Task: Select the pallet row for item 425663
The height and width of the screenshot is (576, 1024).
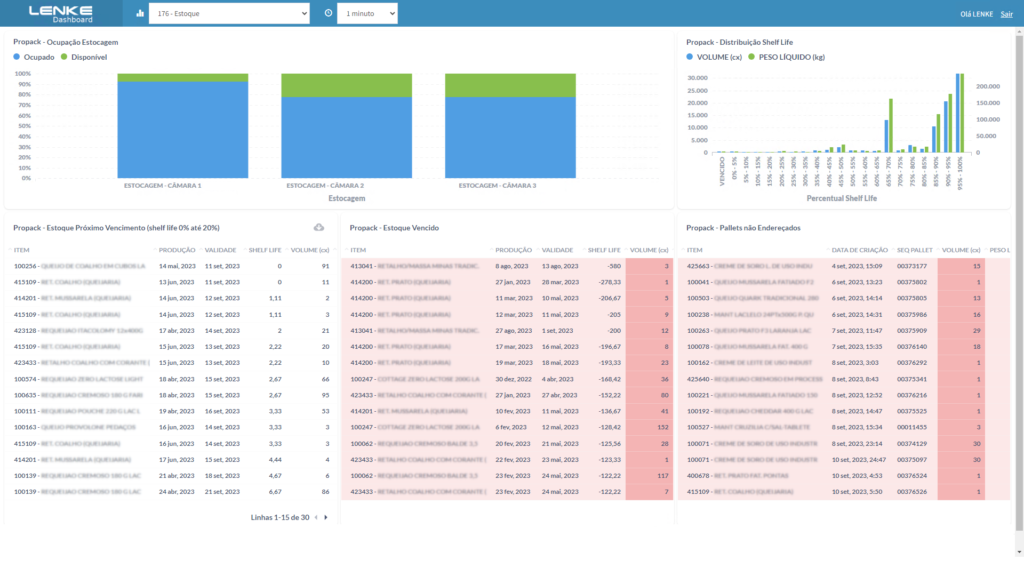Action: point(844,266)
